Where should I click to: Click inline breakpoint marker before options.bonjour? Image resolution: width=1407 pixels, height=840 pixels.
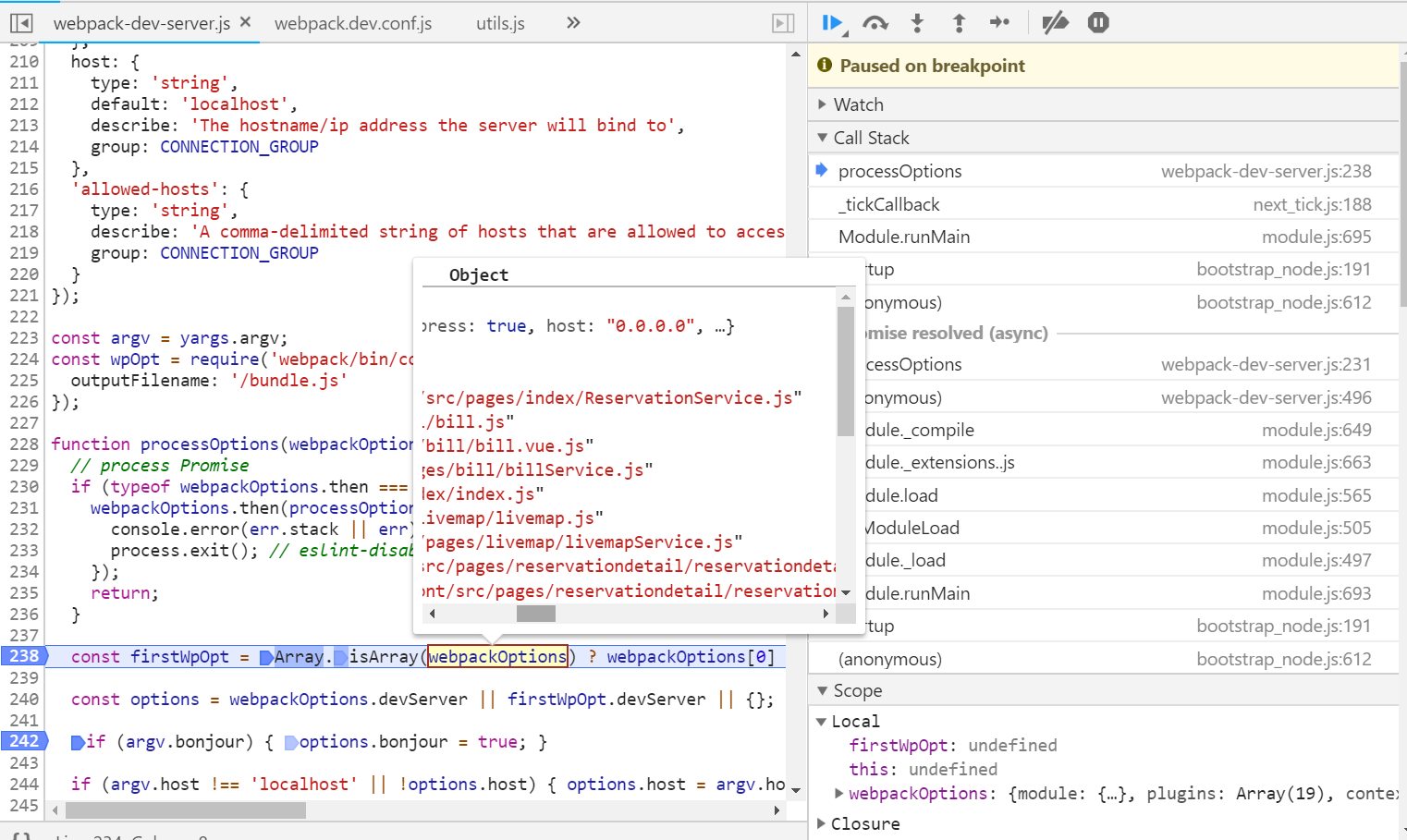coord(291,742)
